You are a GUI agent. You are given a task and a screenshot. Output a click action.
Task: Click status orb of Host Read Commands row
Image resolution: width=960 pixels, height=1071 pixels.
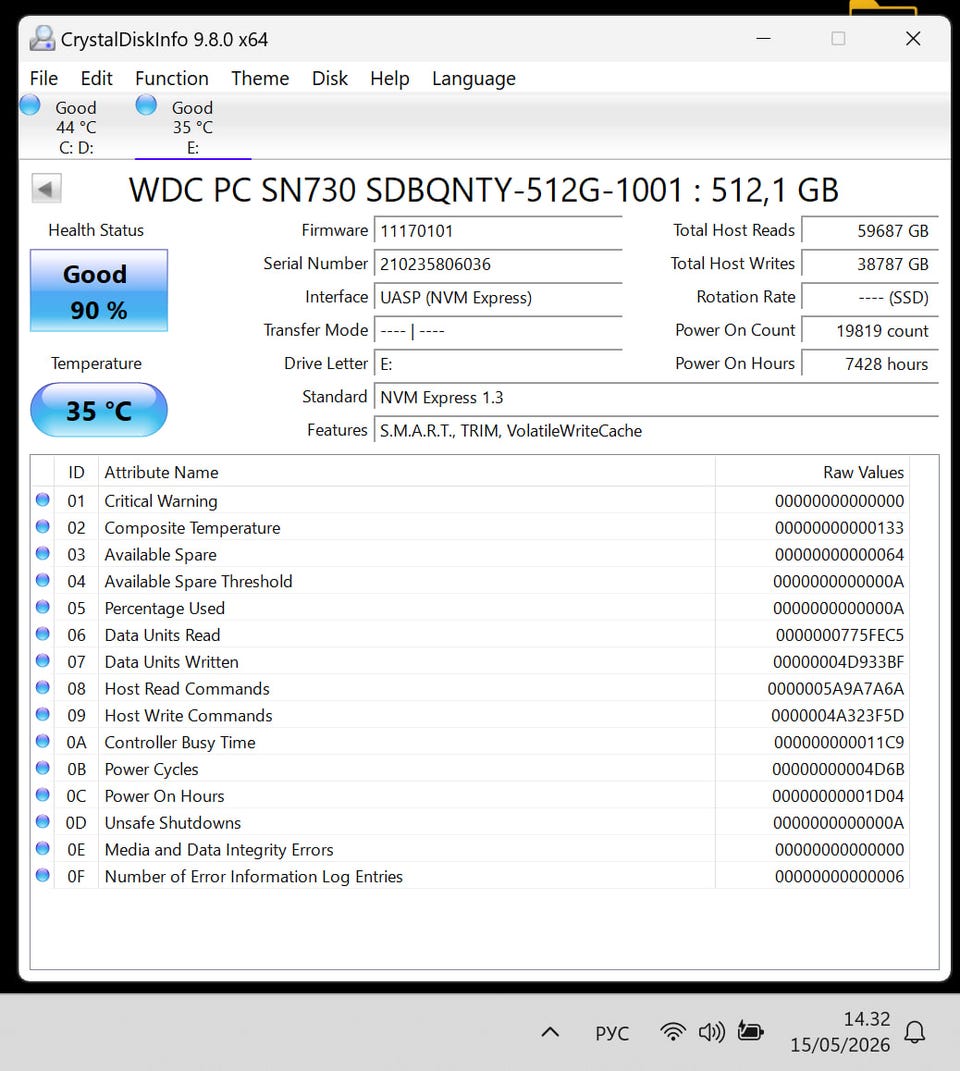42,688
